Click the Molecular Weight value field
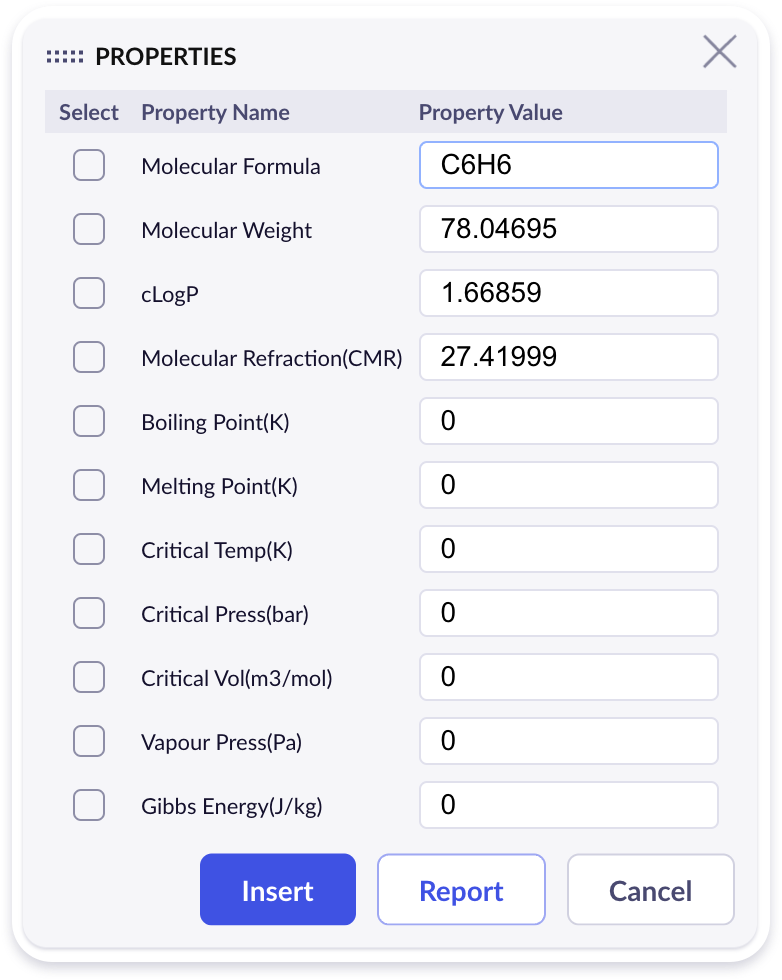The height and width of the screenshot is (980, 782). coord(569,229)
